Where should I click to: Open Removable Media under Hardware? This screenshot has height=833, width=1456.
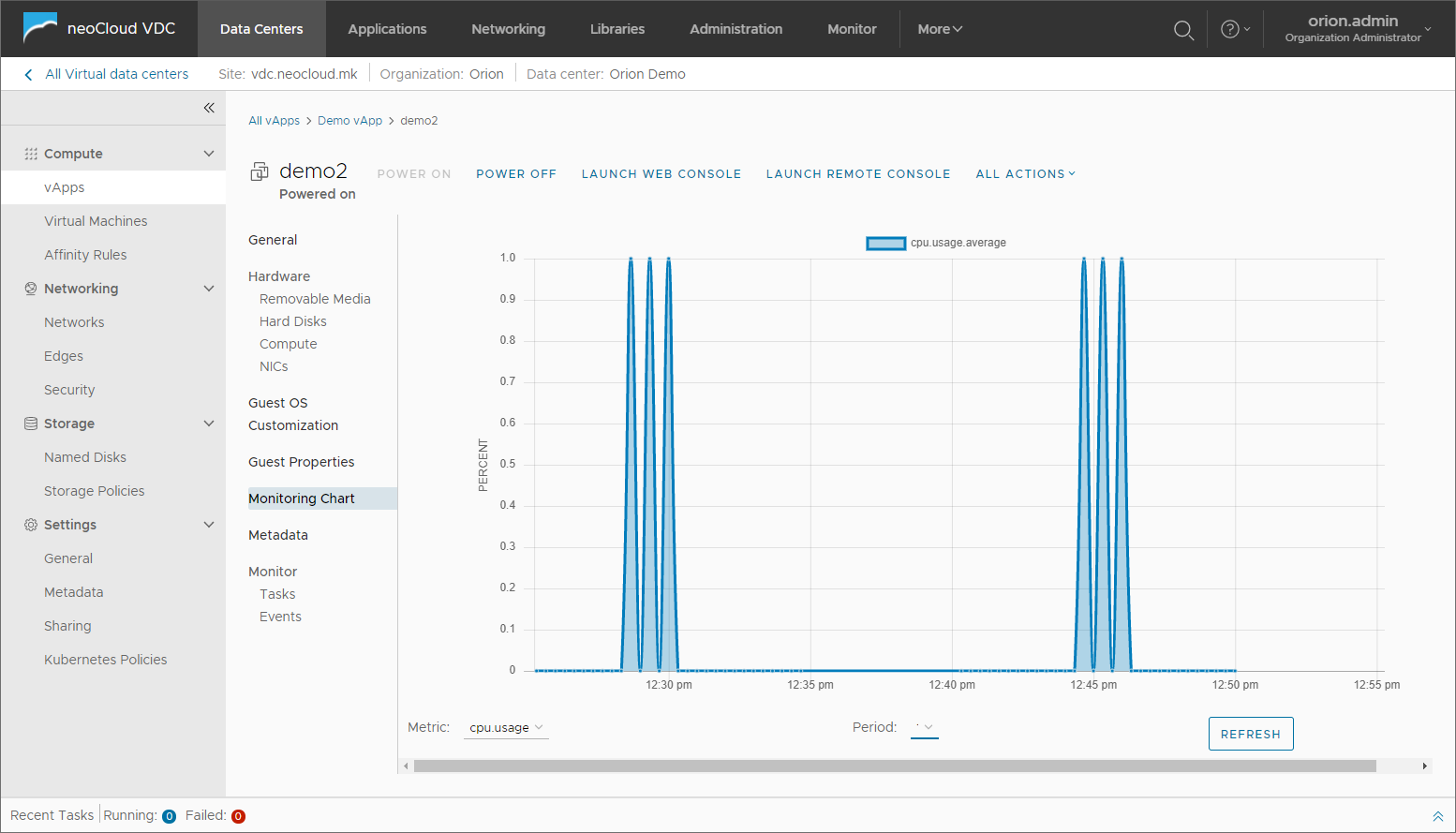pyautogui.click(x=315, y=299)
